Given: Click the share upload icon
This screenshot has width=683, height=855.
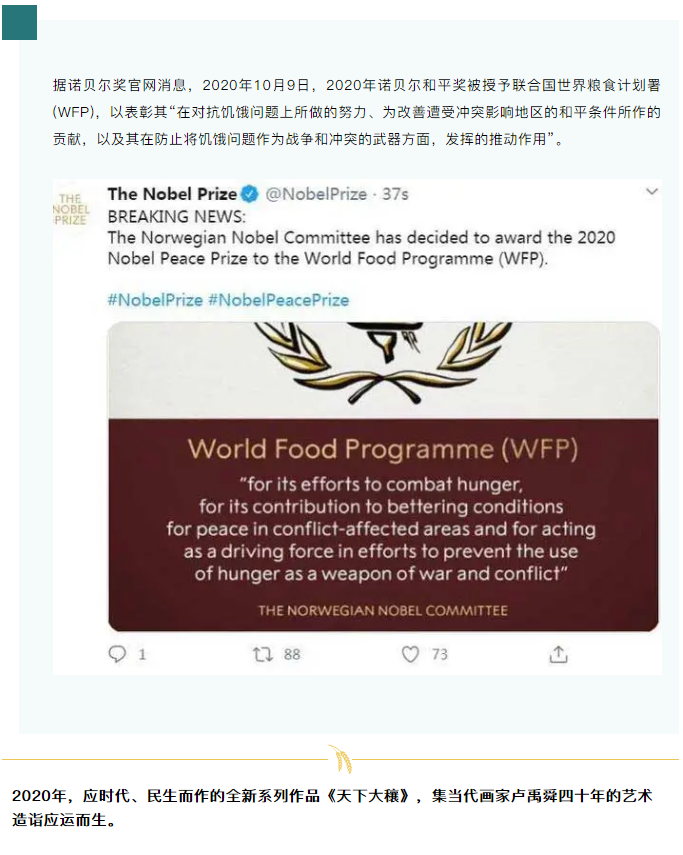Looking at the screenshot, I should [559, 654].
